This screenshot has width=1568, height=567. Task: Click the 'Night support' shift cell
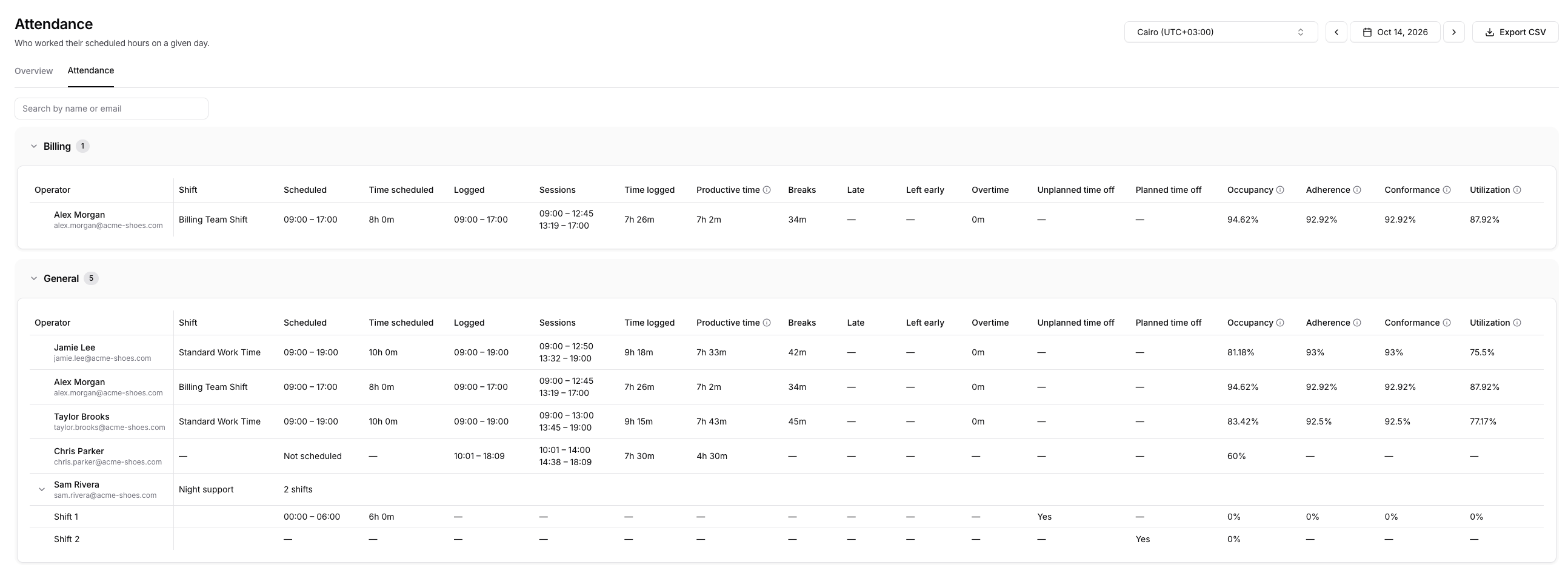pyautogui.click(x=205, y=489)
